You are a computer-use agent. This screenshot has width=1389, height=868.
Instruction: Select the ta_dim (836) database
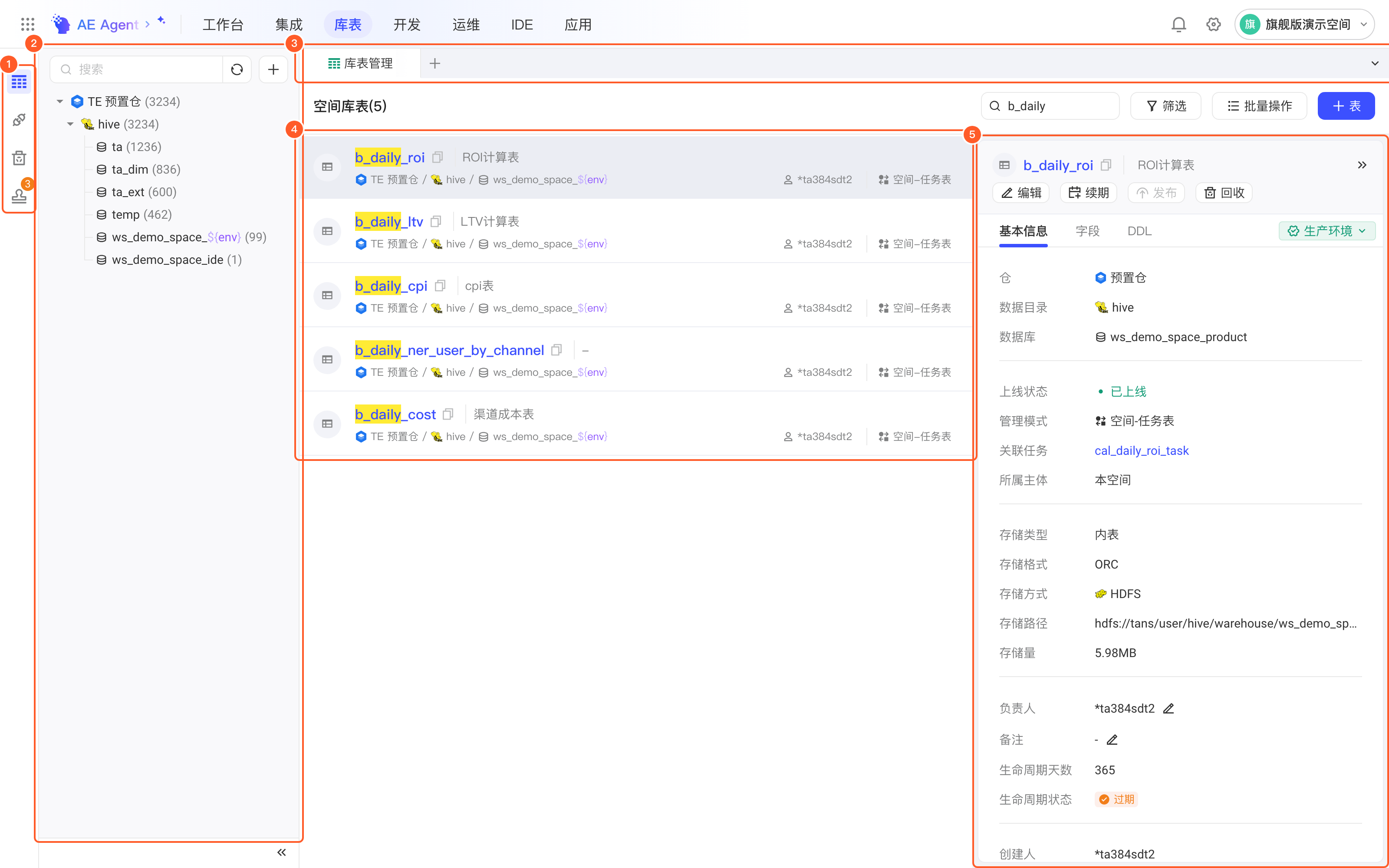pyautogui.click(x=138, y=169)
